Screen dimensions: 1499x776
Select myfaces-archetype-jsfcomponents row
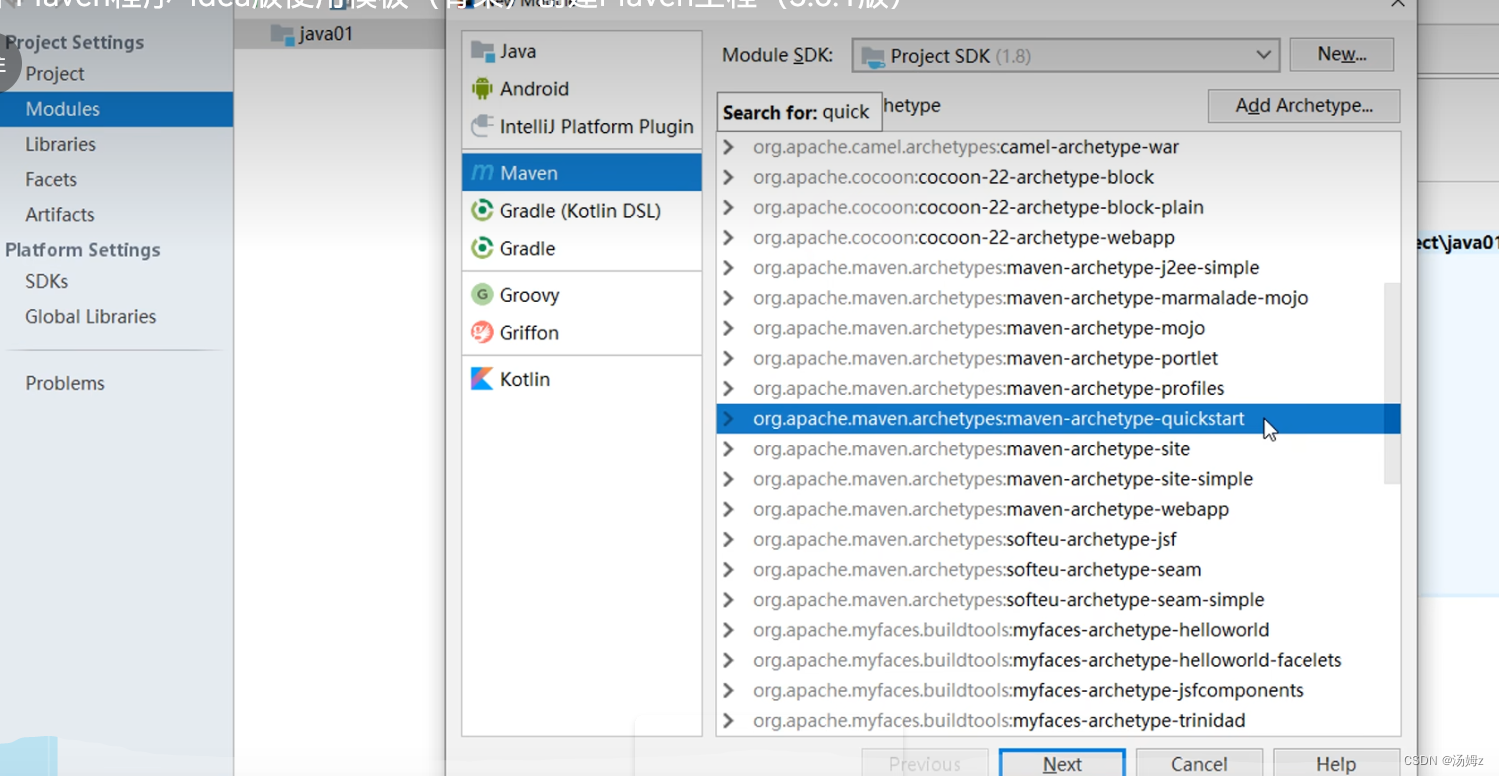tap(1058, 690)
